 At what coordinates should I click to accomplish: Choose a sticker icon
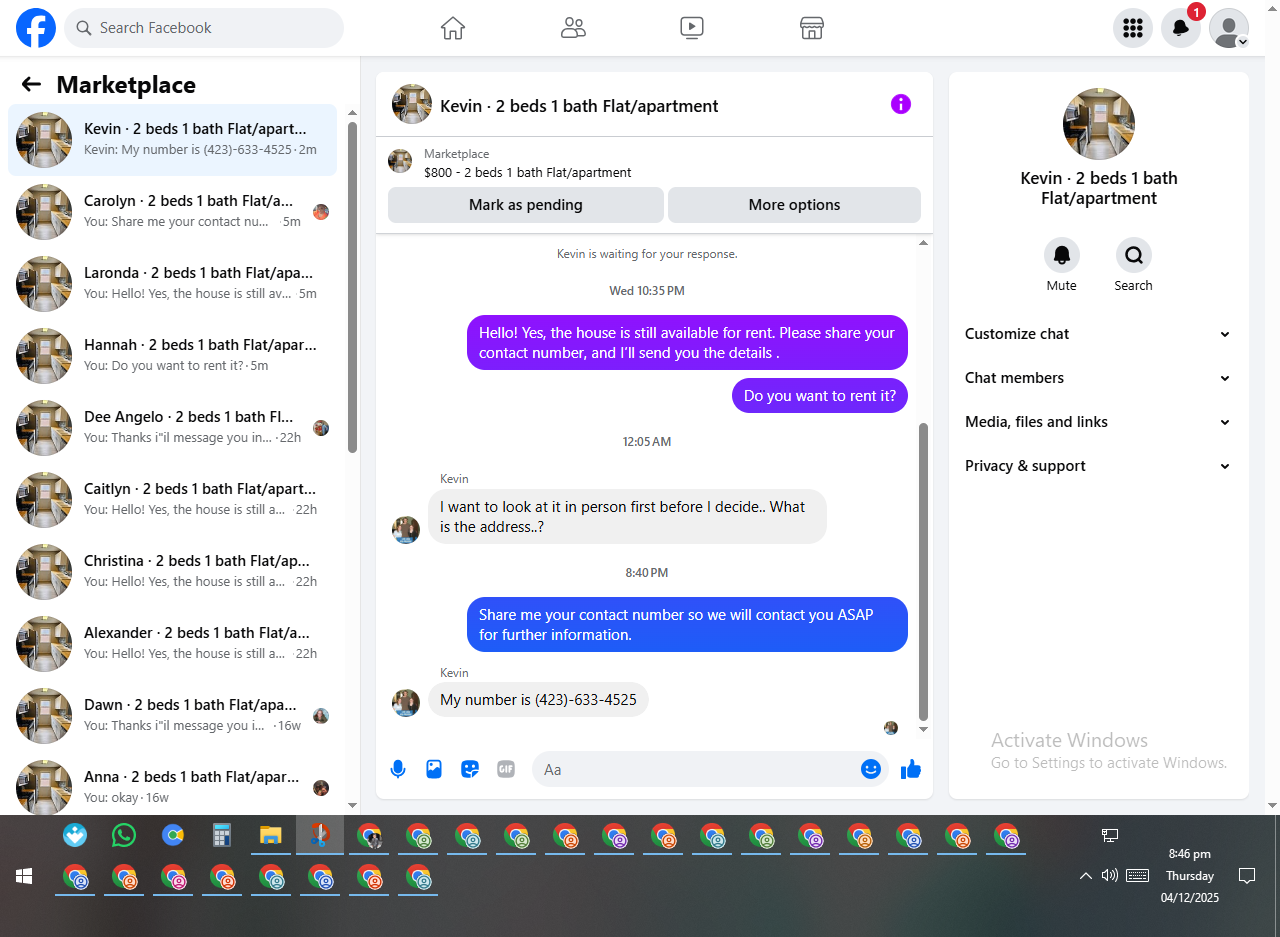tap(470, 769)
